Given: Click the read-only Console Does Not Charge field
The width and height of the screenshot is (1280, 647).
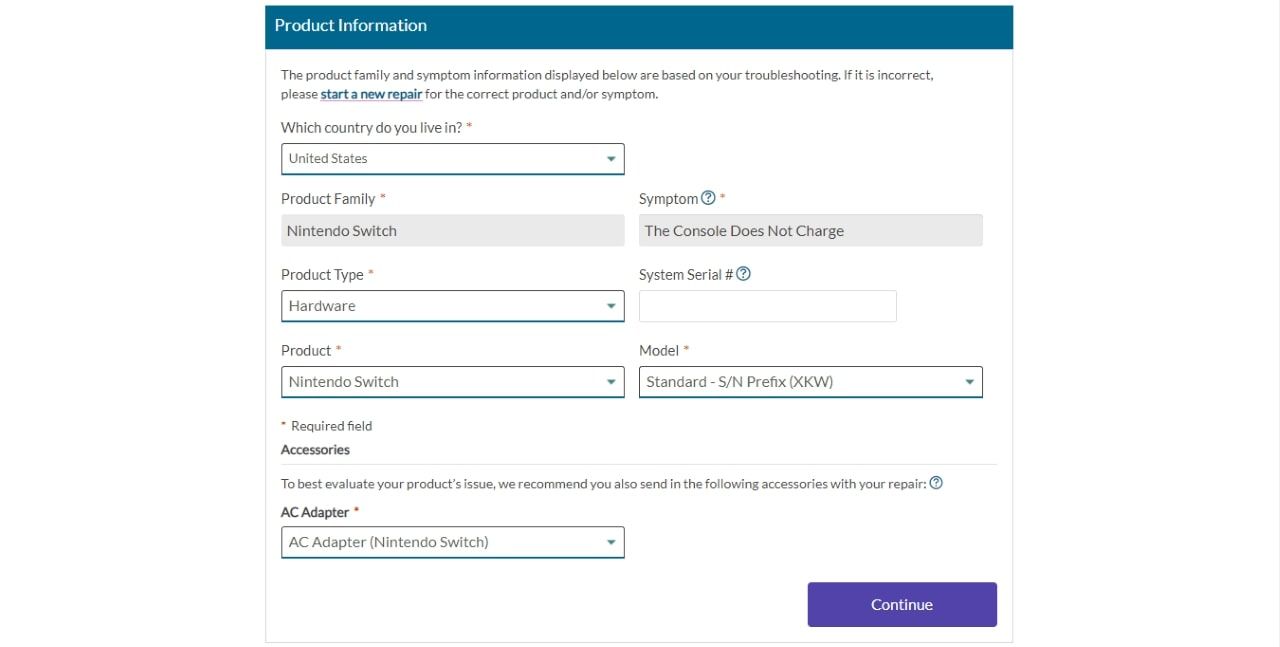Looking at the screenshot, I should pos(810,231).
